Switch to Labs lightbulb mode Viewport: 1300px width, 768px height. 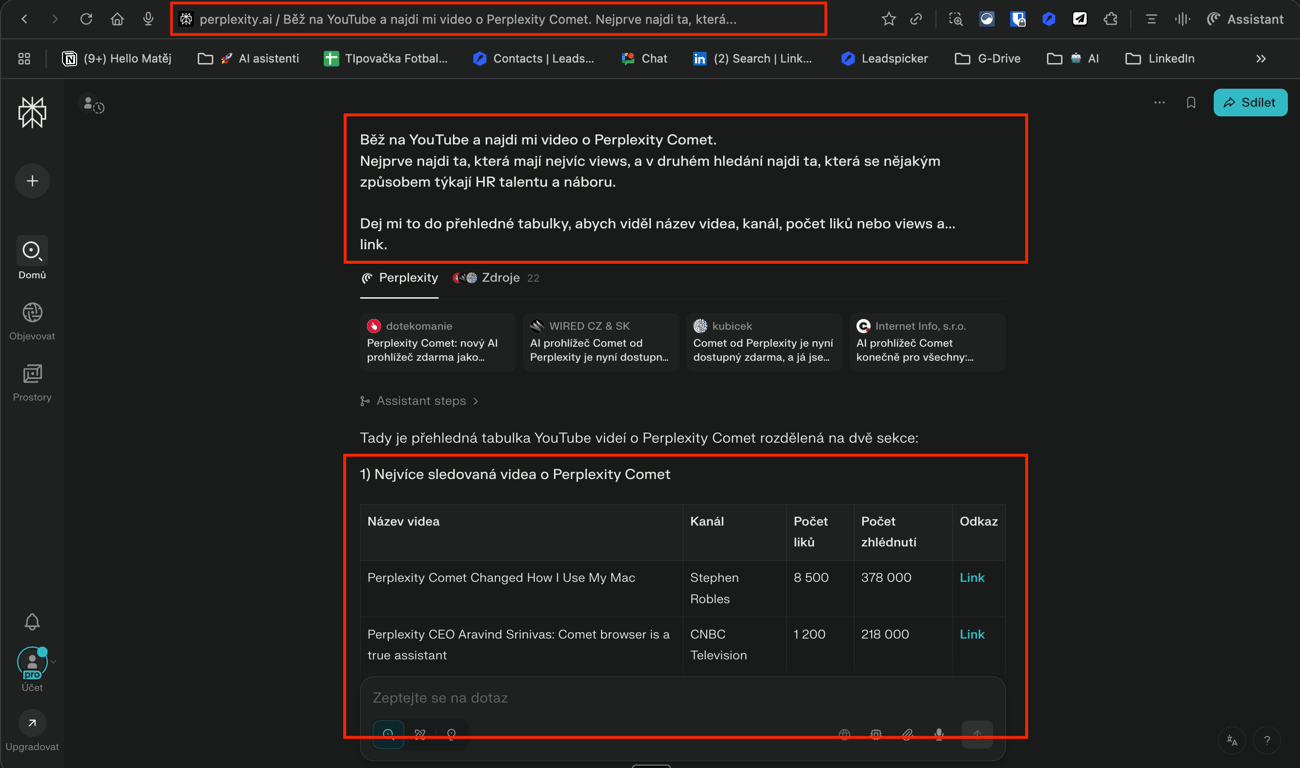point(452,734)
